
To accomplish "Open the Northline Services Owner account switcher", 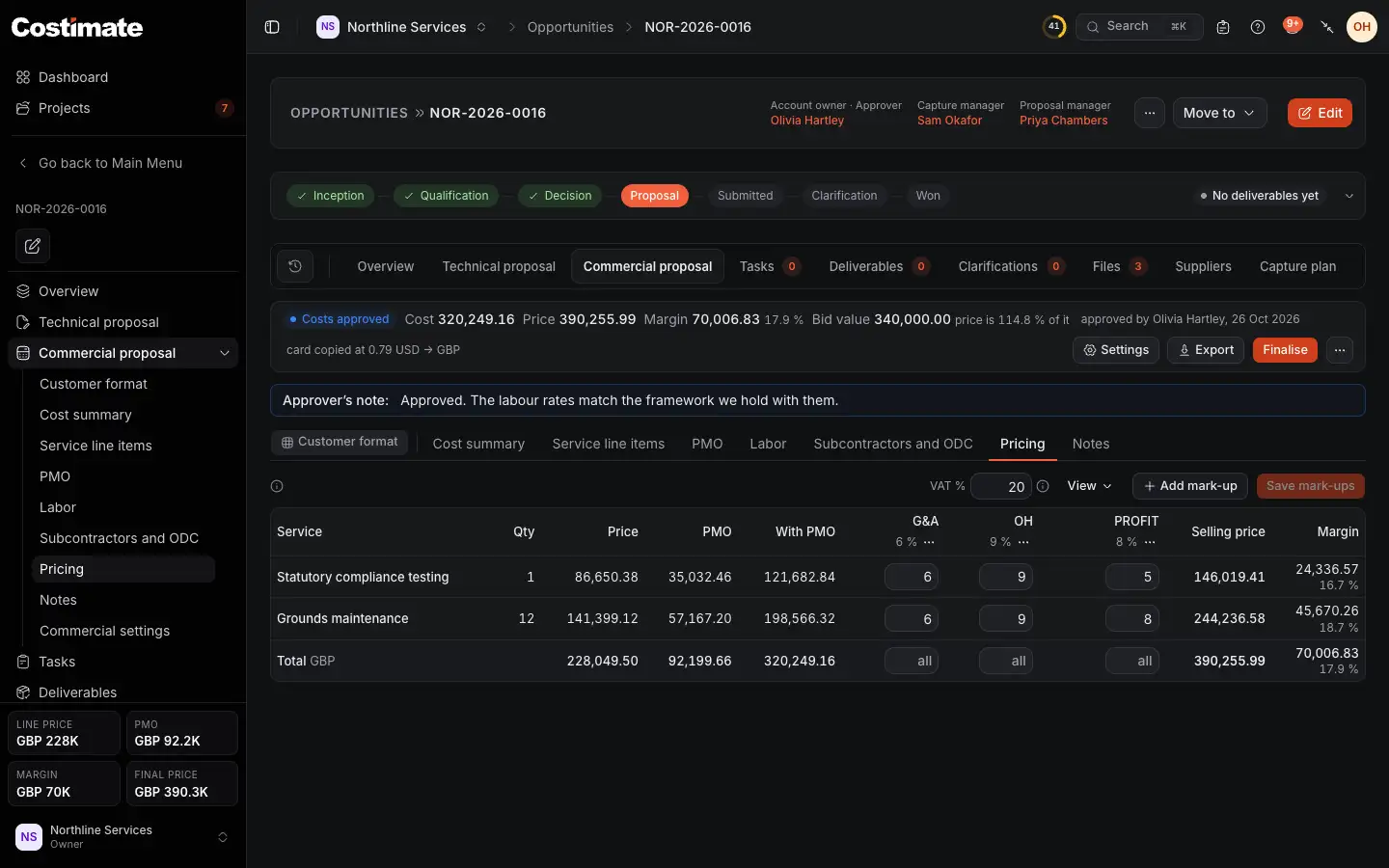I will coord(123,837).
